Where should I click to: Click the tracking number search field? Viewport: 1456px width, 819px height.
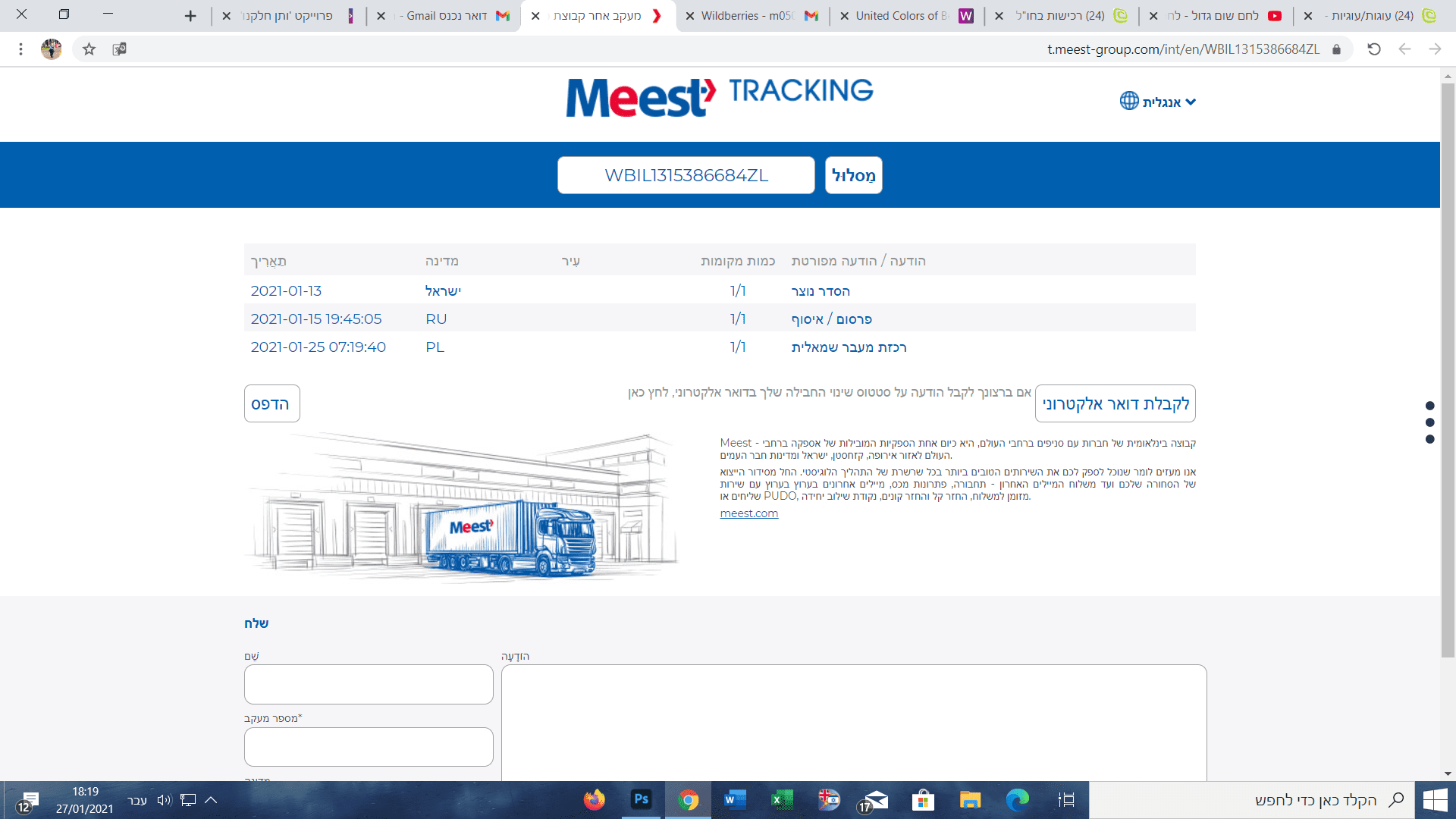click(686, 175)
